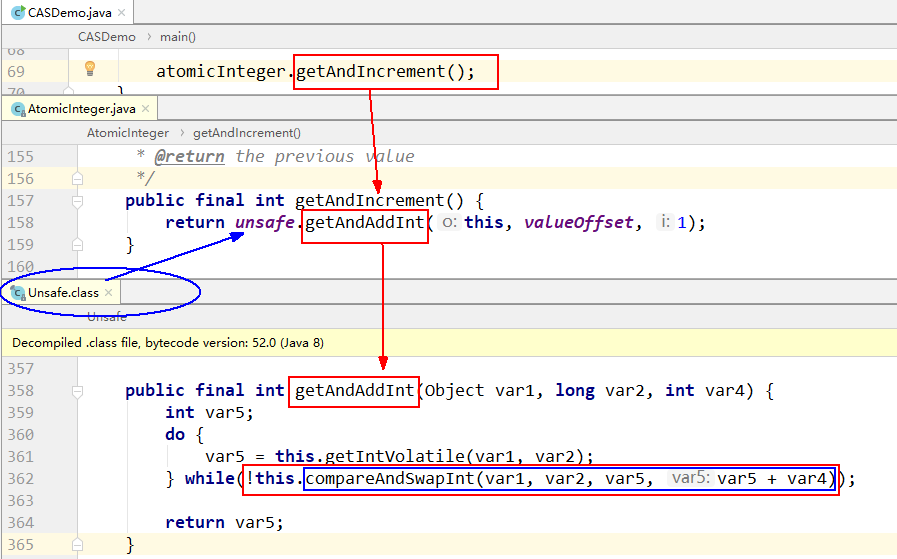This screenshot has height=559, width=897.
Task: Click line number 69 in gutter
Action: click(16, 72)
